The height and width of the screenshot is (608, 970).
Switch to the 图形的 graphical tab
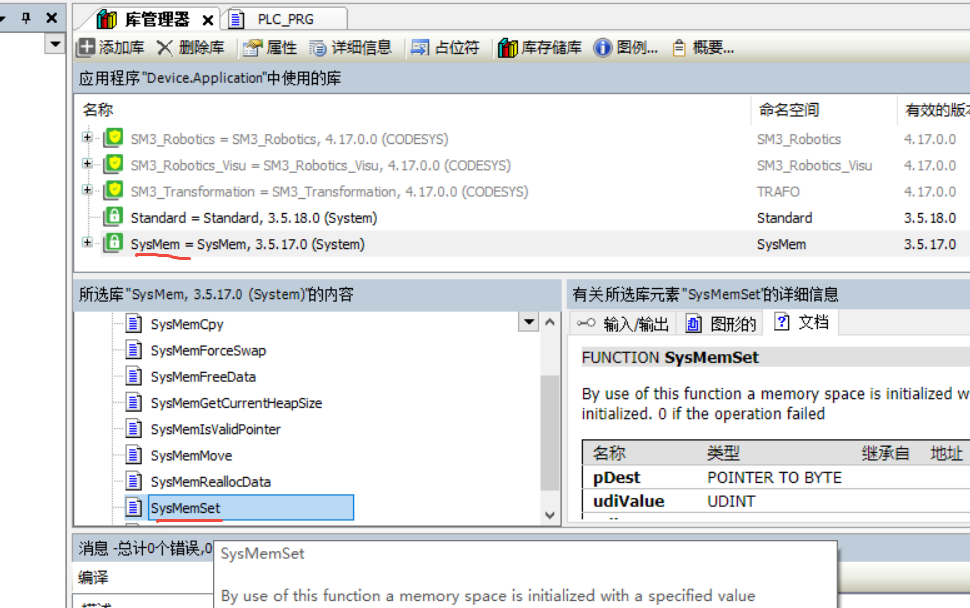[721, 323]
